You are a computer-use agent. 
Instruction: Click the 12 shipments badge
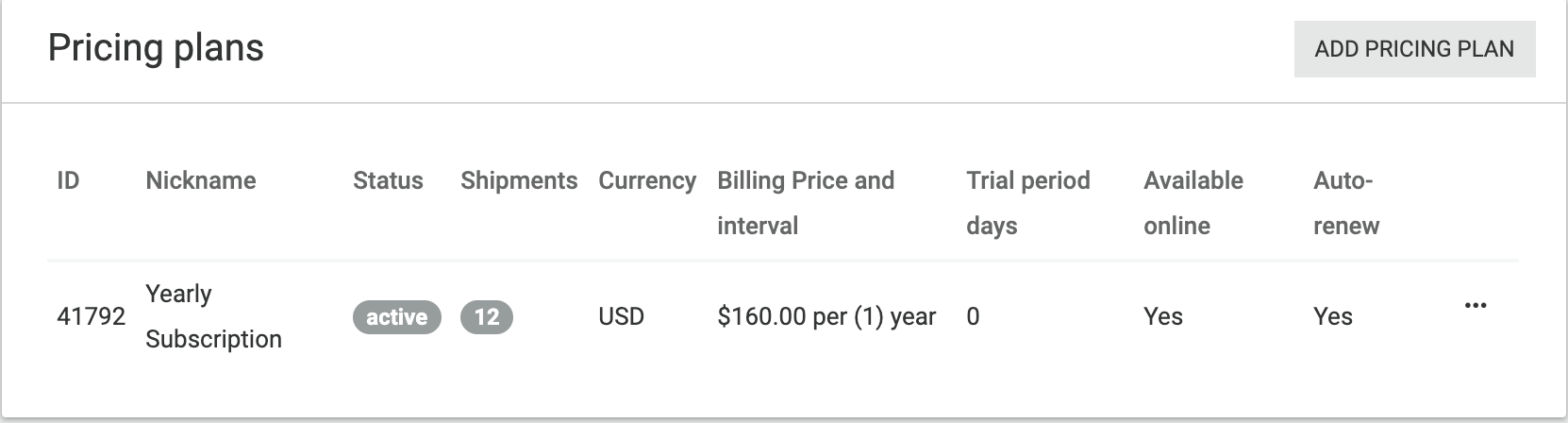487,317
